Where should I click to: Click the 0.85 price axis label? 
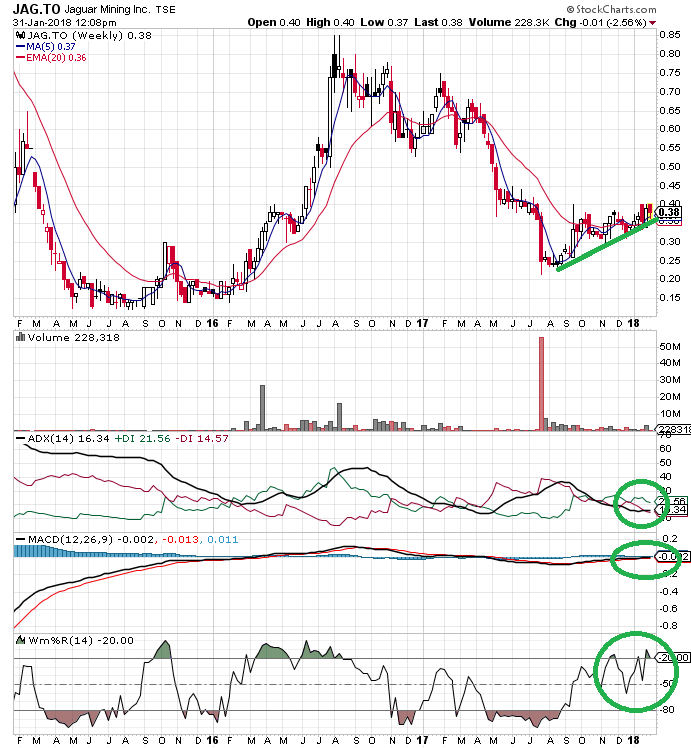pyautogui.click(x=670, y=34)
